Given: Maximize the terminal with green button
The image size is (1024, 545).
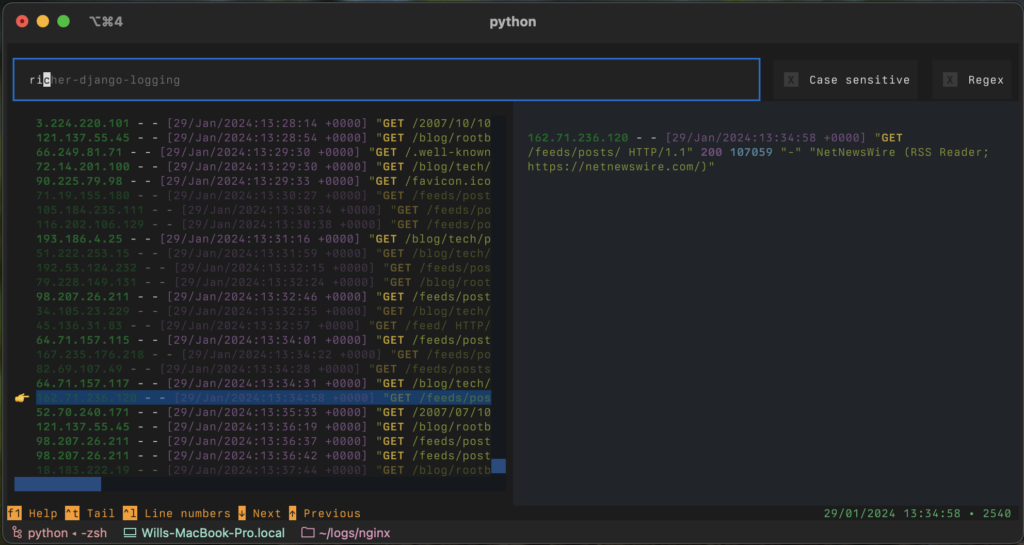Looking at the screenshot, I should click(x=63, y=22).
